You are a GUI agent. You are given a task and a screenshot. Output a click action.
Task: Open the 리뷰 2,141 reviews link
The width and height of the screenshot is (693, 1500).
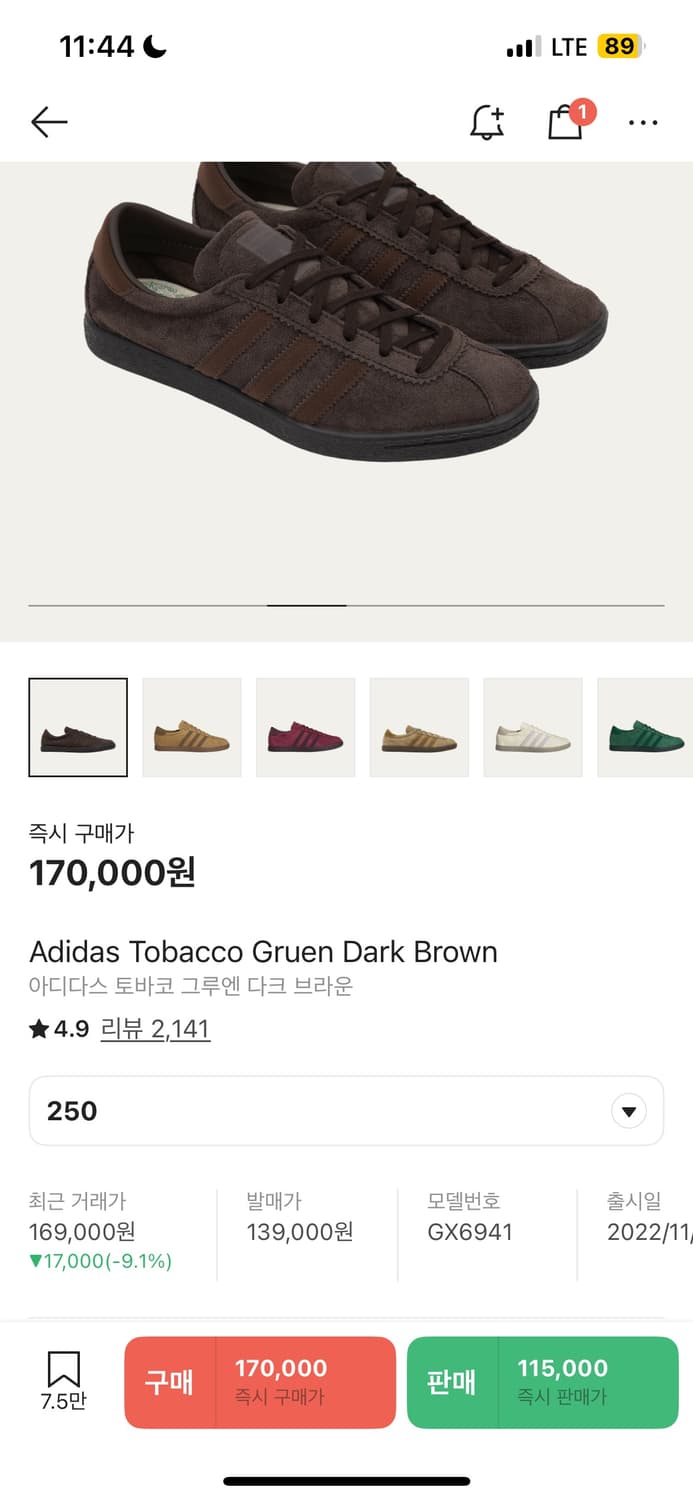coord(155,1029)
